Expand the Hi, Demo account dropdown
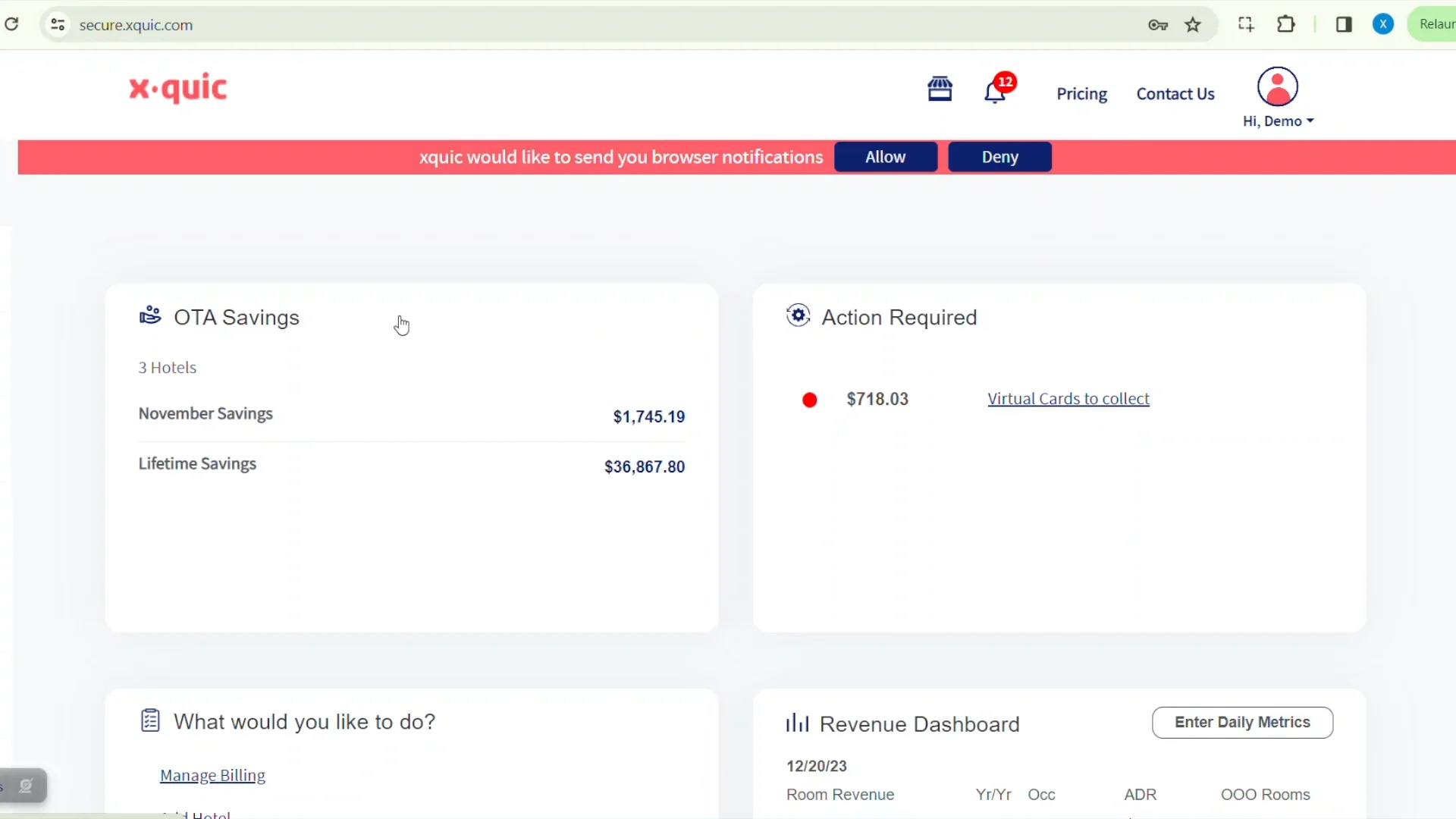The height and width of the screenshot is (819, 1456). (1278, 121)
